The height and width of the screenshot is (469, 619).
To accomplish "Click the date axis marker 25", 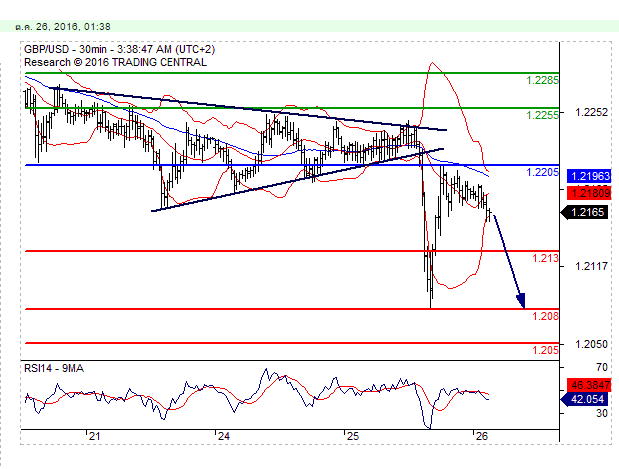I will point(353,436).
